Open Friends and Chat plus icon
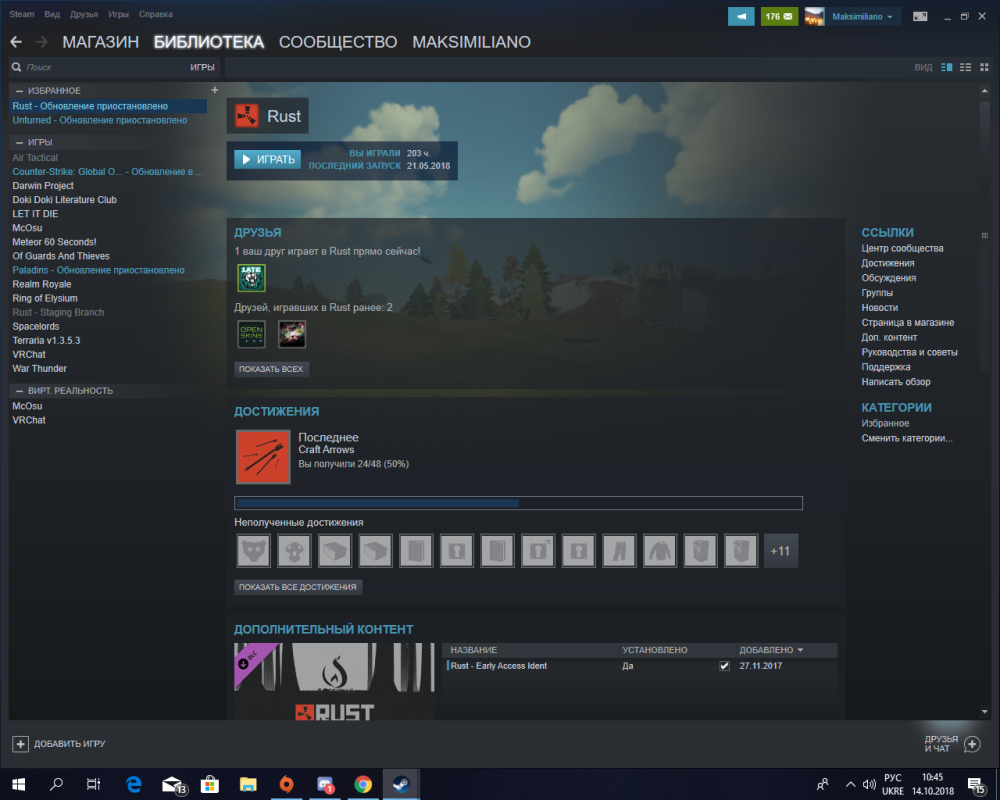 [972, 744]
